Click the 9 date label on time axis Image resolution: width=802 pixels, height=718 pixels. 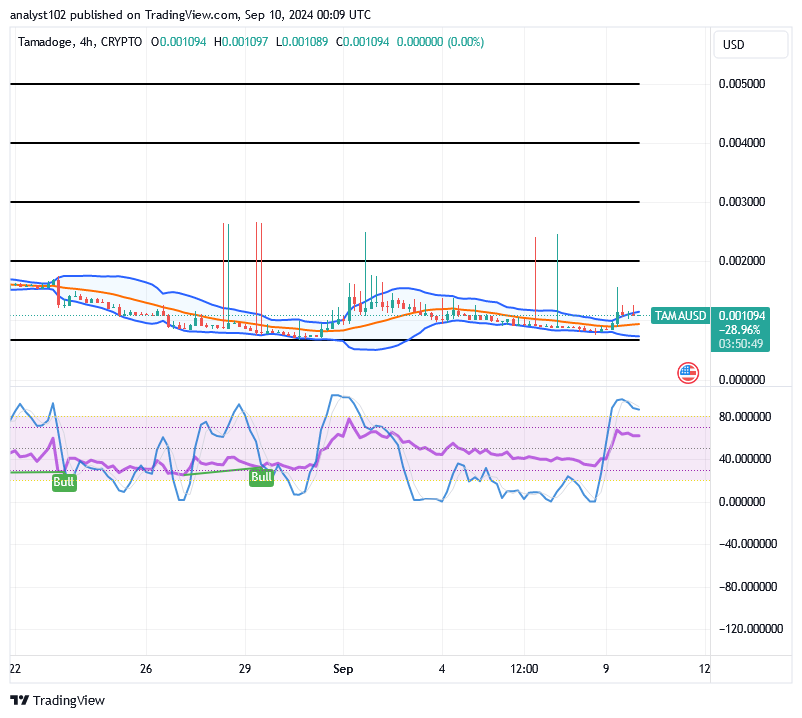606,669
